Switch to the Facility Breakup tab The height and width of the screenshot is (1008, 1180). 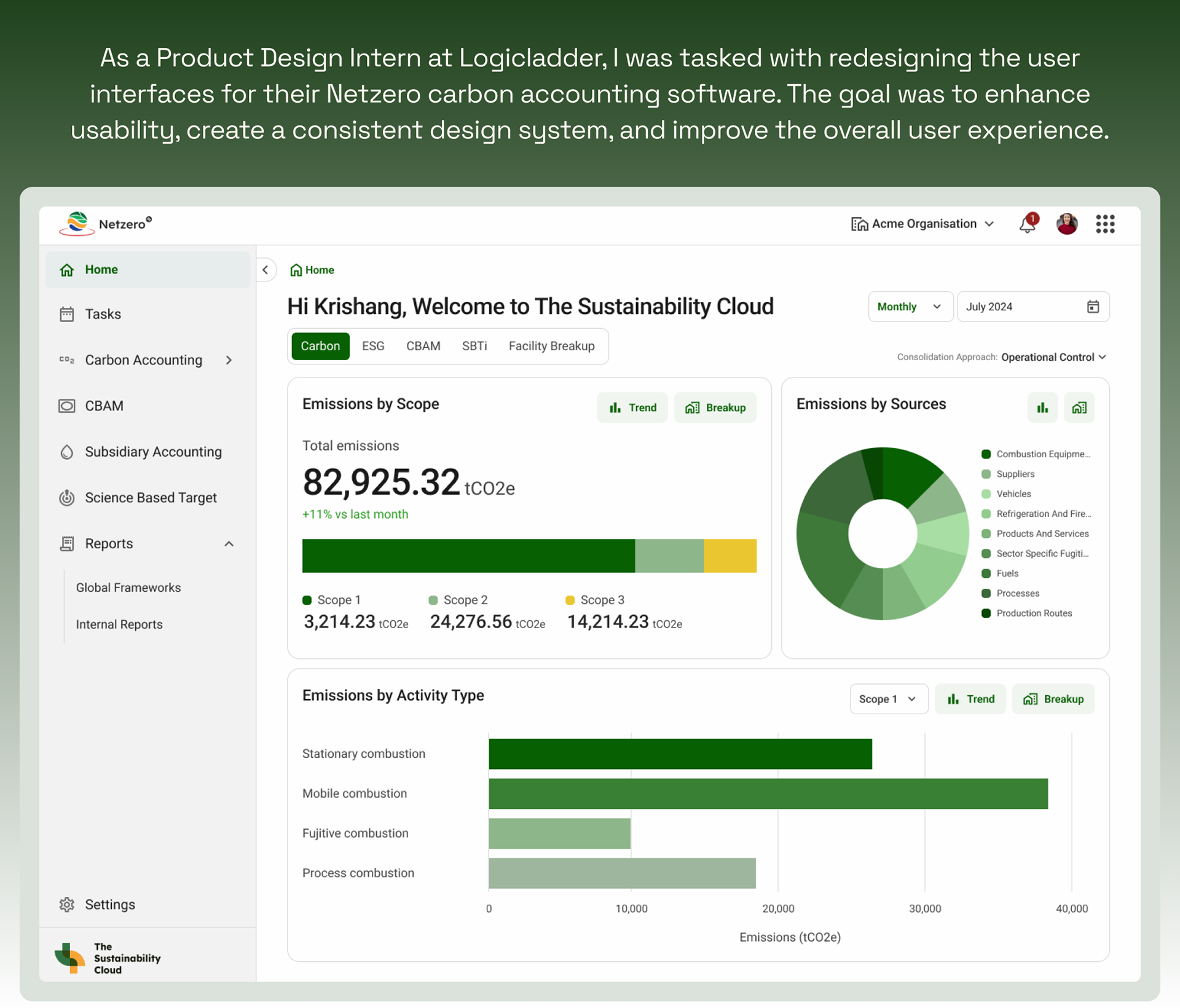point(551,346)
